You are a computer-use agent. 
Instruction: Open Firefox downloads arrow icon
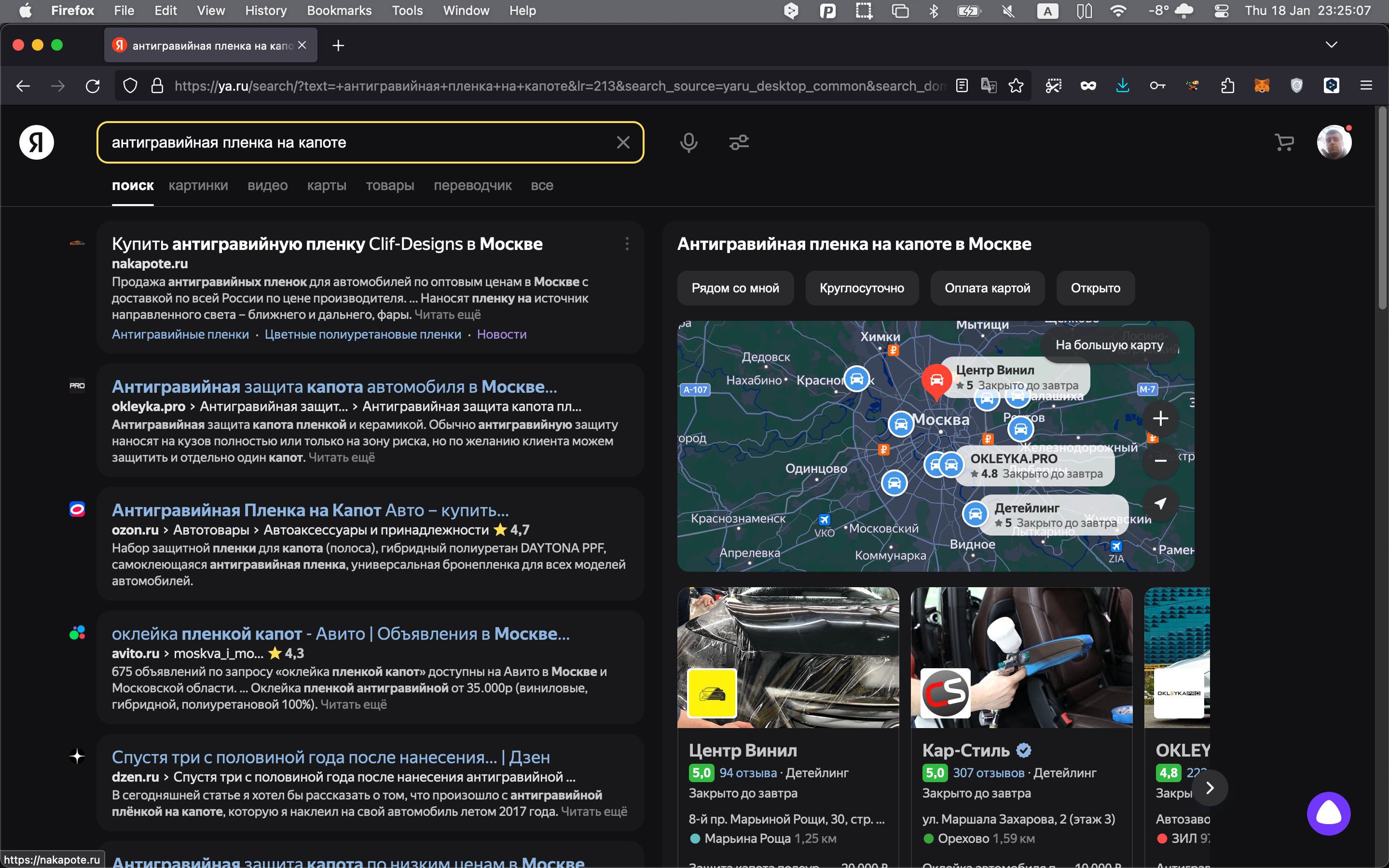[x=1122, y=86]
